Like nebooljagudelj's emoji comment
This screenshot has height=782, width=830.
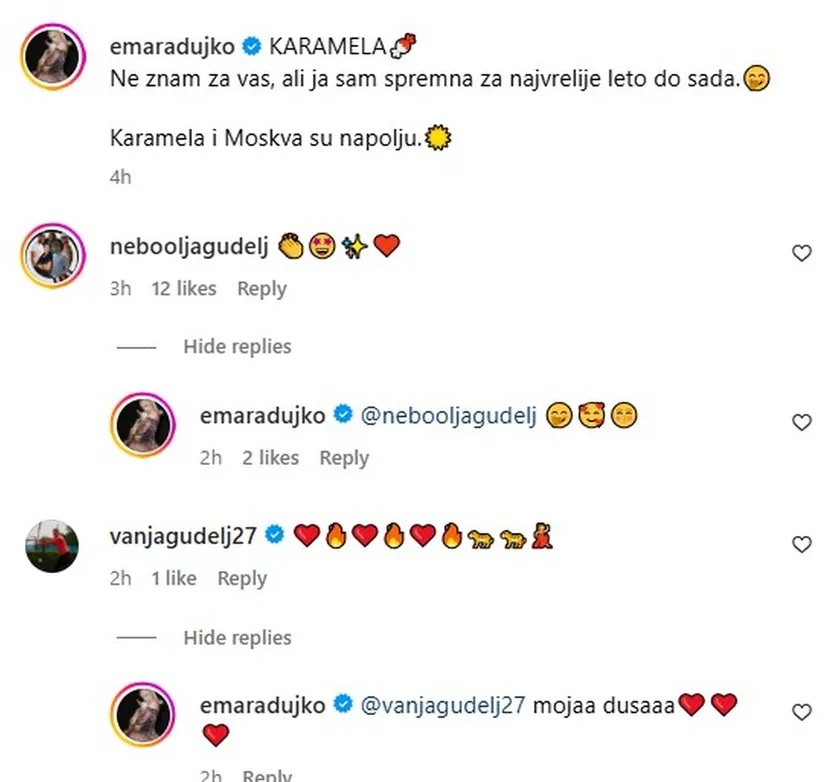[x=801, y=253]
